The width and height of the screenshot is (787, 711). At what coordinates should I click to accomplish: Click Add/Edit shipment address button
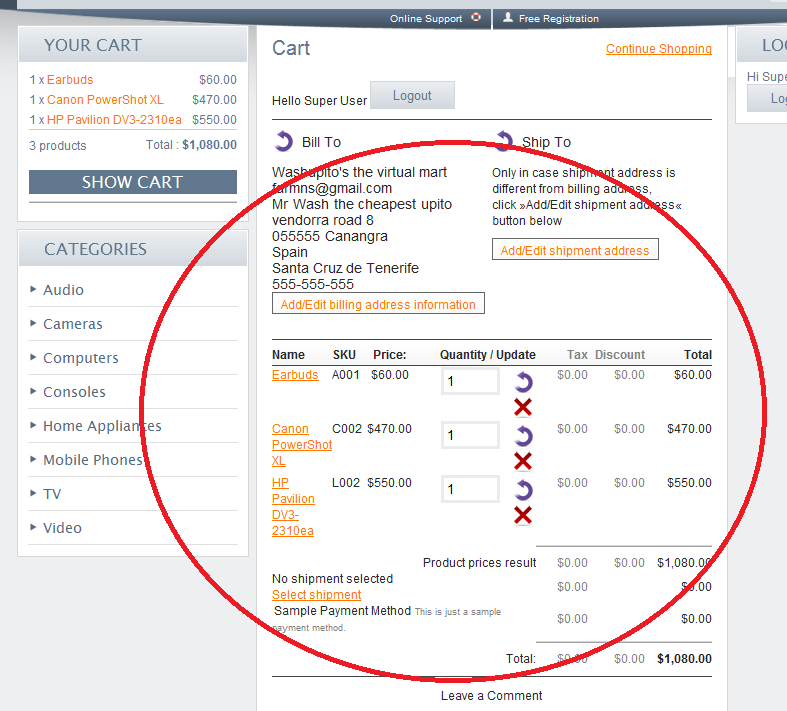tap(575, 250)
